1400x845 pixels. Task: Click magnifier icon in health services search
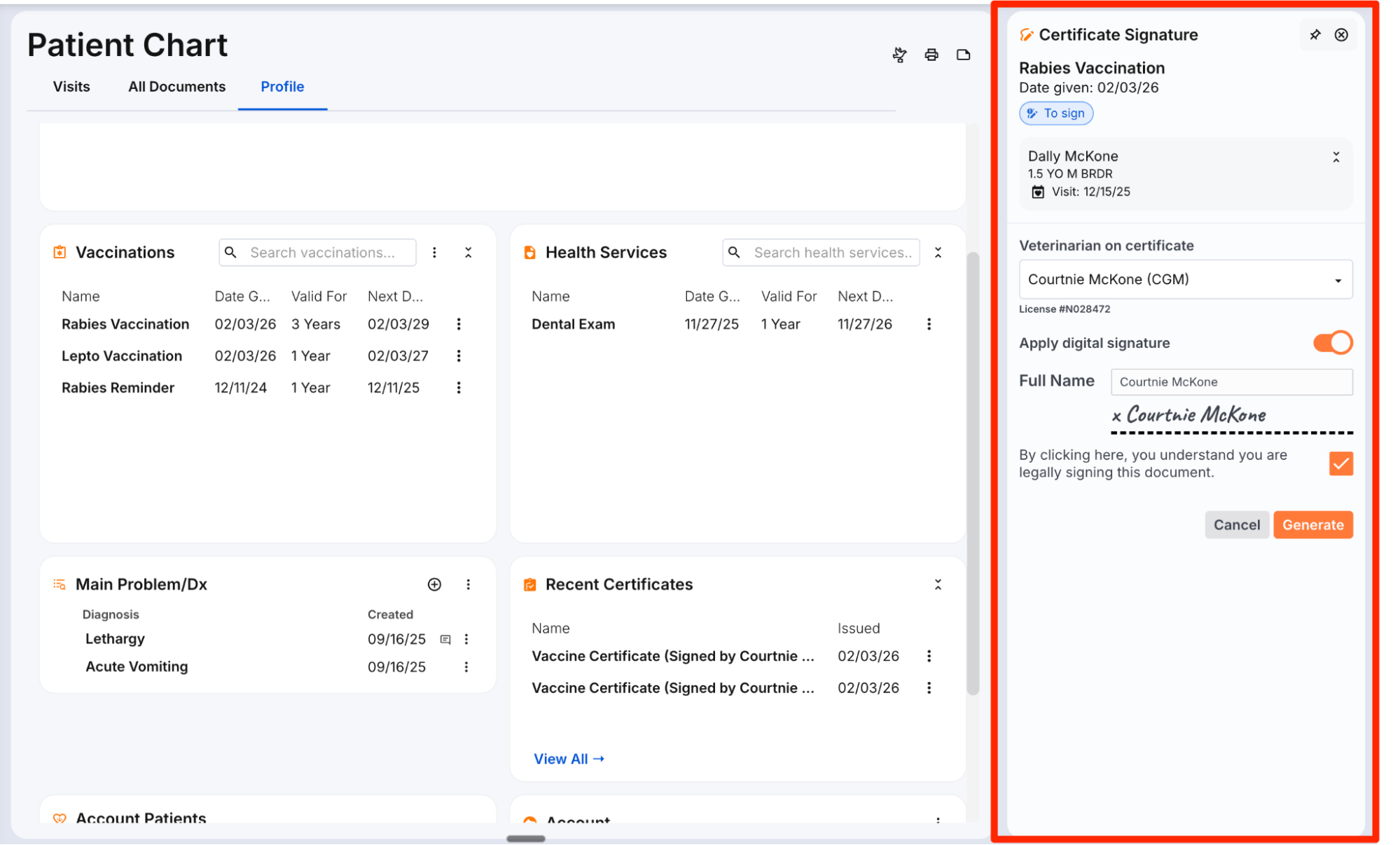(734, 253)
